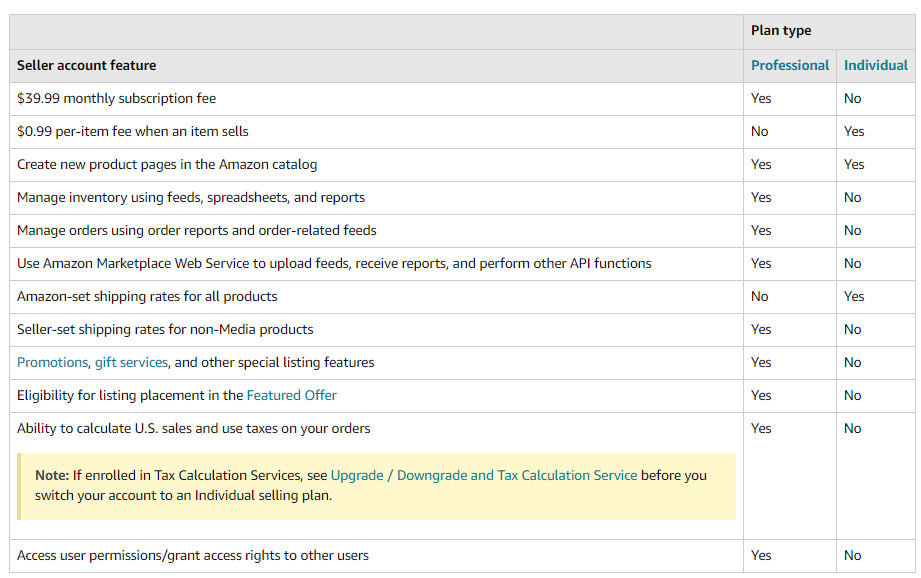Screen dimensions: 921x578
Task: Follow the Featured Offer link
Action: [291, 395]
